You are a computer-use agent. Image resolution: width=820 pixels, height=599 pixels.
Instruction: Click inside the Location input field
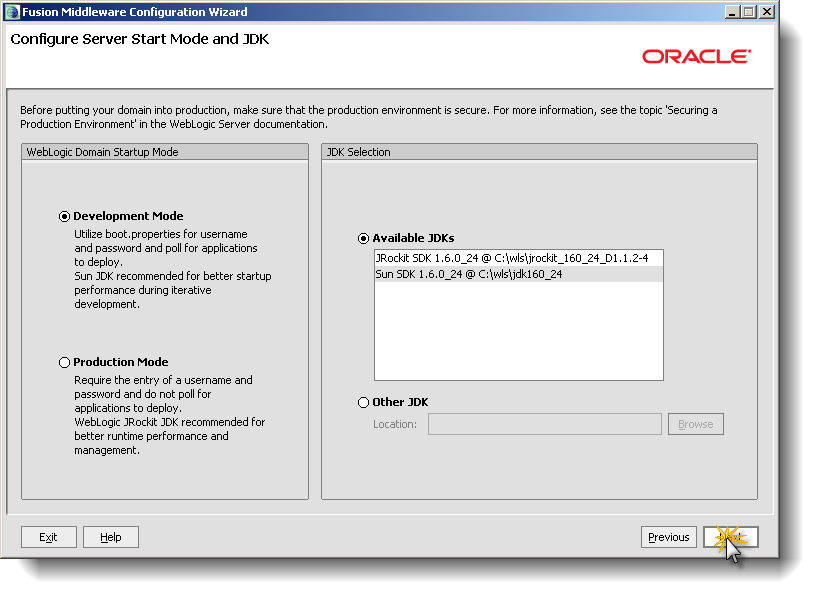pos(544,423)
